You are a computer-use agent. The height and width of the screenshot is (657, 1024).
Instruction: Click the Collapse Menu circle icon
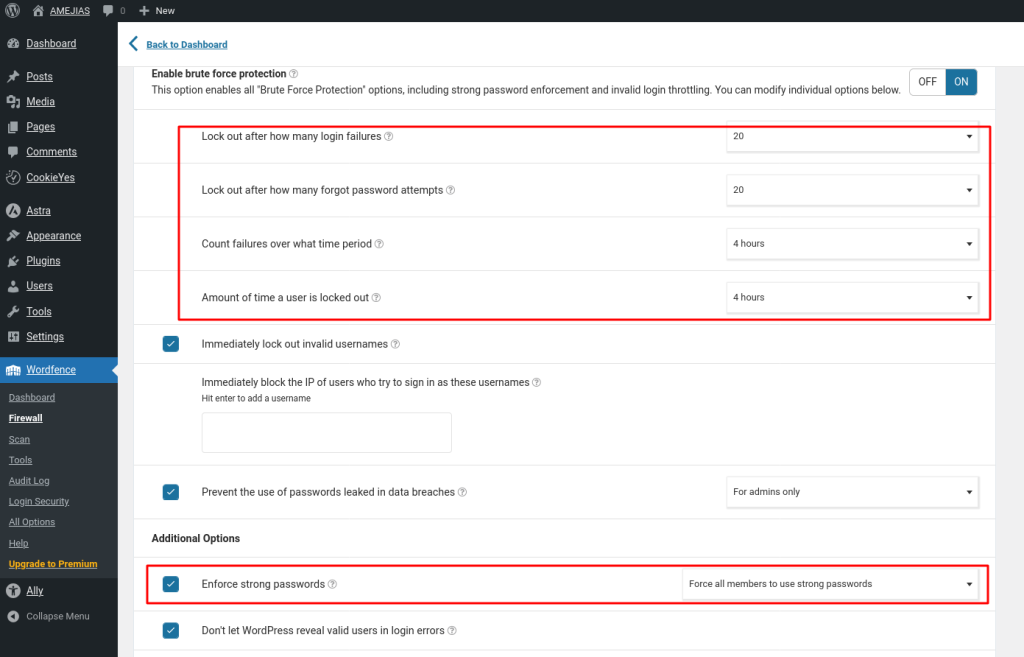13,616
